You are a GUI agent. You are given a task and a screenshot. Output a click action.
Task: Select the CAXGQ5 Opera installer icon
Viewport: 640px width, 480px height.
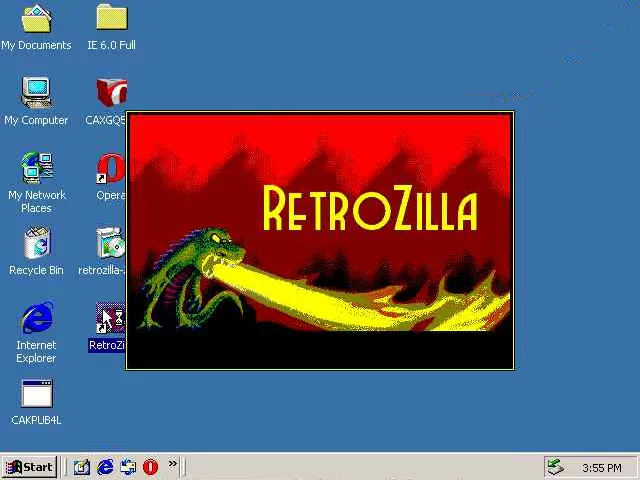pos(111,93)
